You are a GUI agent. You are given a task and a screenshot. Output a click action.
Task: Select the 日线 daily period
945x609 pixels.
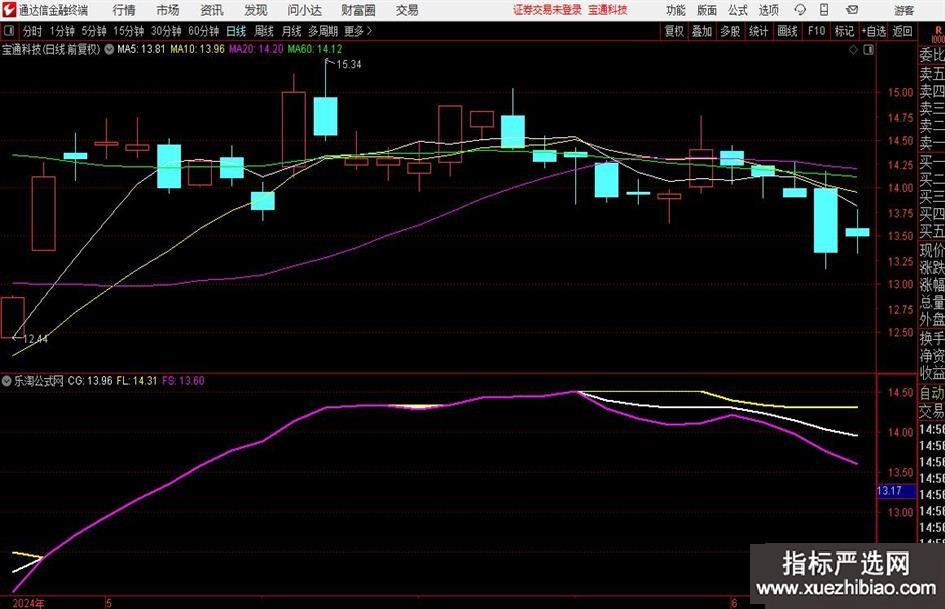pos(236,31)
